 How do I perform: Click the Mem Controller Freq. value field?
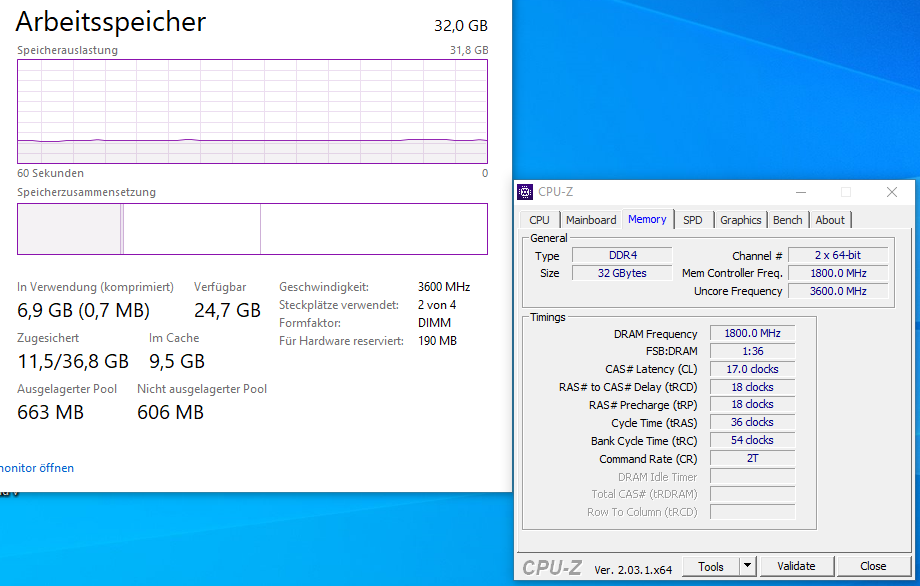838,273
